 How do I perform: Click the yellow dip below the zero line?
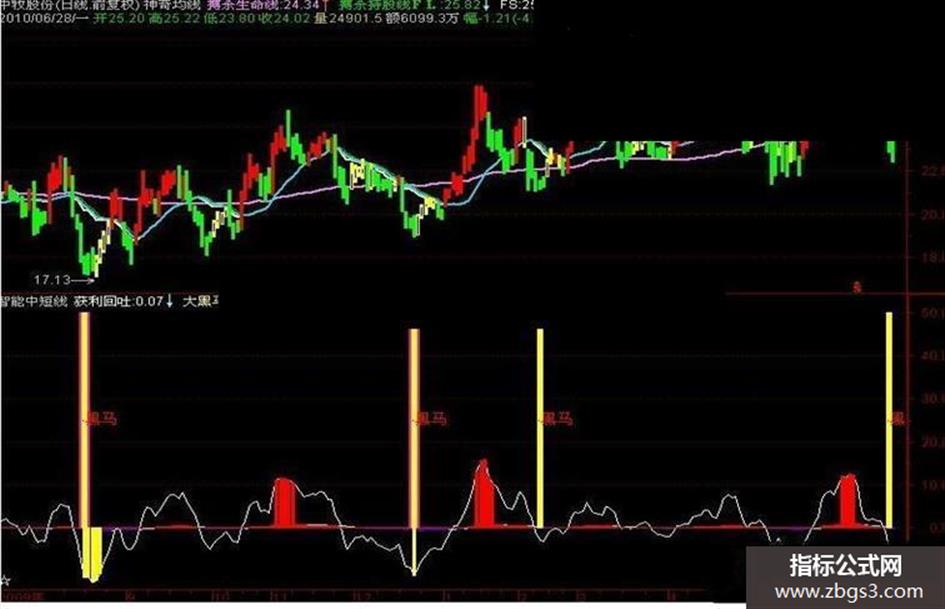click(92, 554)
